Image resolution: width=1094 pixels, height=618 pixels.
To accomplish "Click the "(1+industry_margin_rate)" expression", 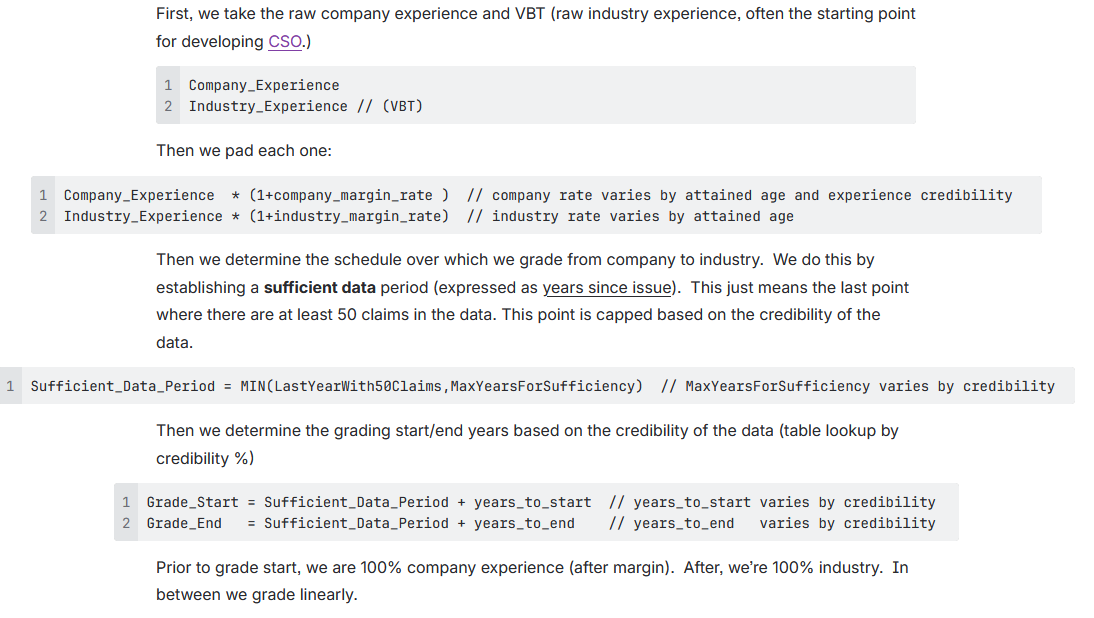I will [x=348, y=217].
